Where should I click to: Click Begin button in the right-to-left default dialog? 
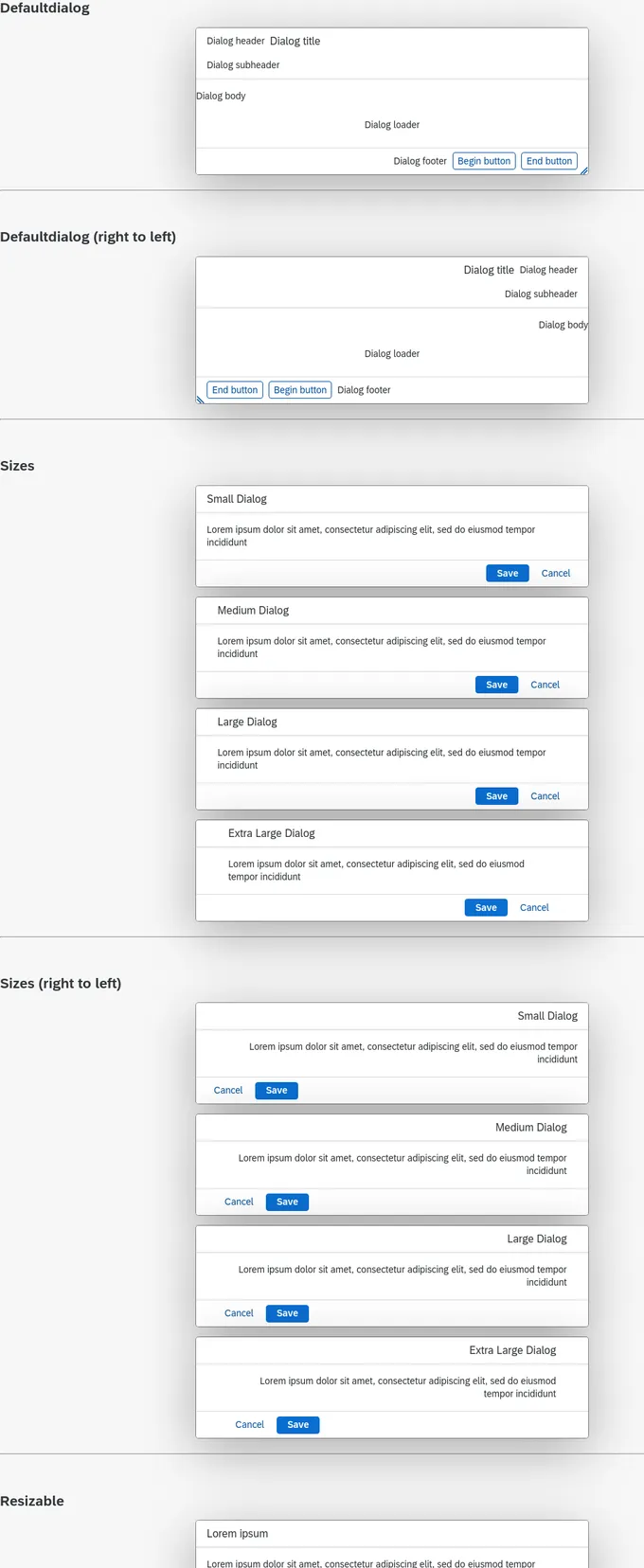coord(300,390)
